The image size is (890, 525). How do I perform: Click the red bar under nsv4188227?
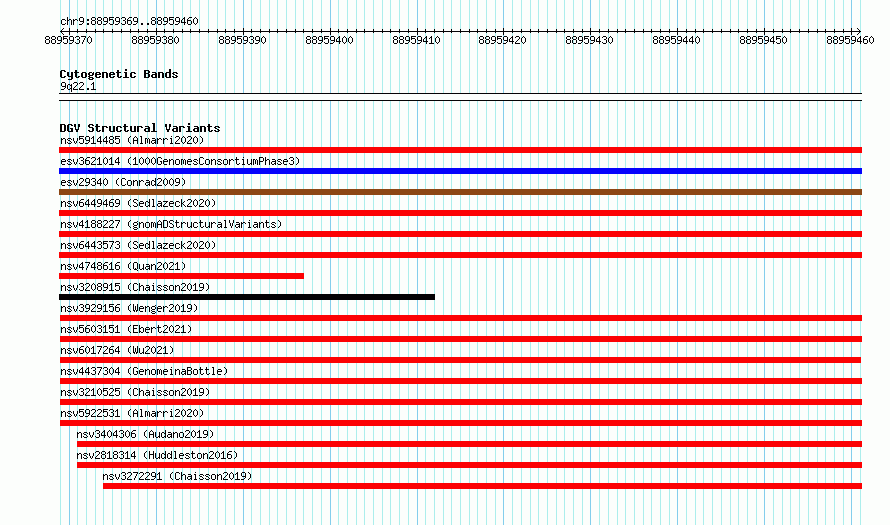(460, 234)
